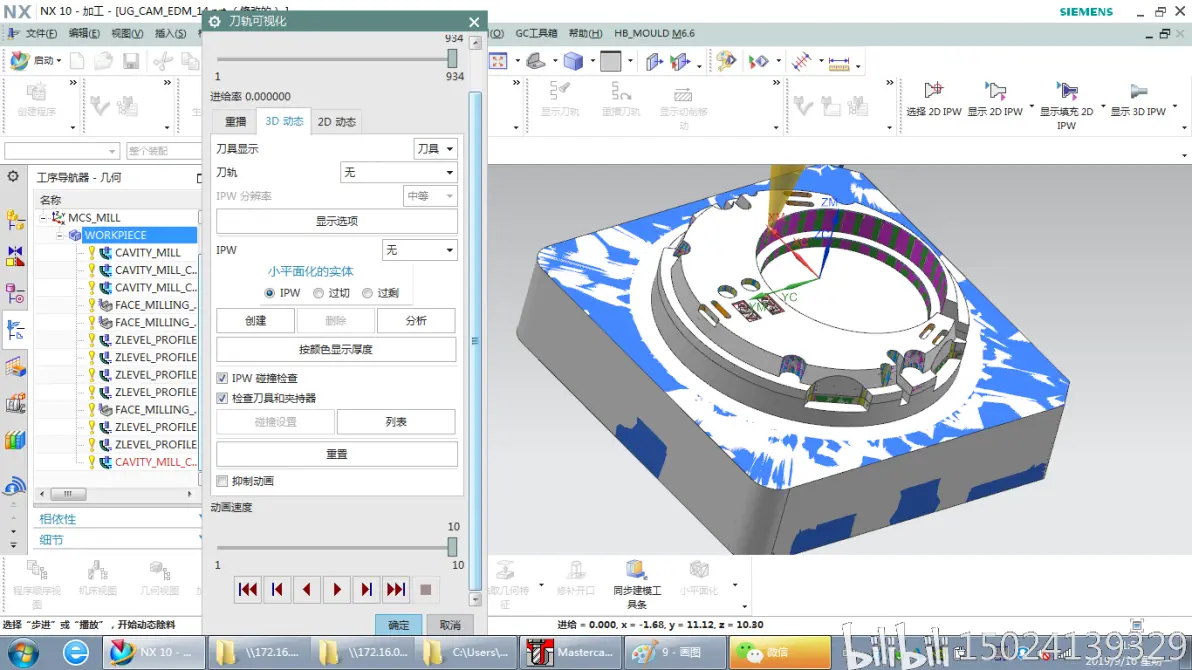Click reverse play arrow button

point(307,589)
